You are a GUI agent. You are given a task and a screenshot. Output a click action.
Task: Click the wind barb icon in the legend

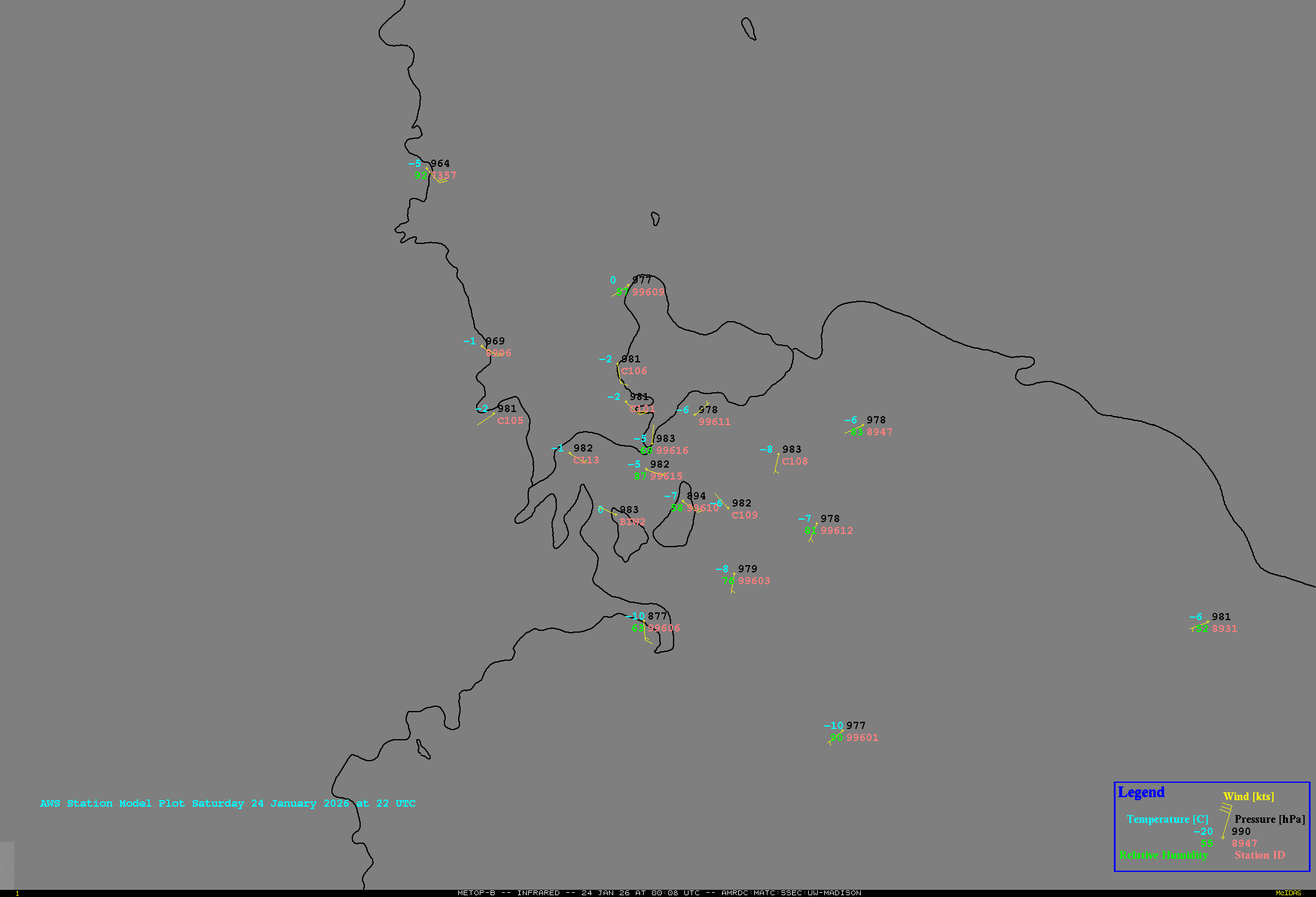pyautogui.click(x=1226, y=822)
